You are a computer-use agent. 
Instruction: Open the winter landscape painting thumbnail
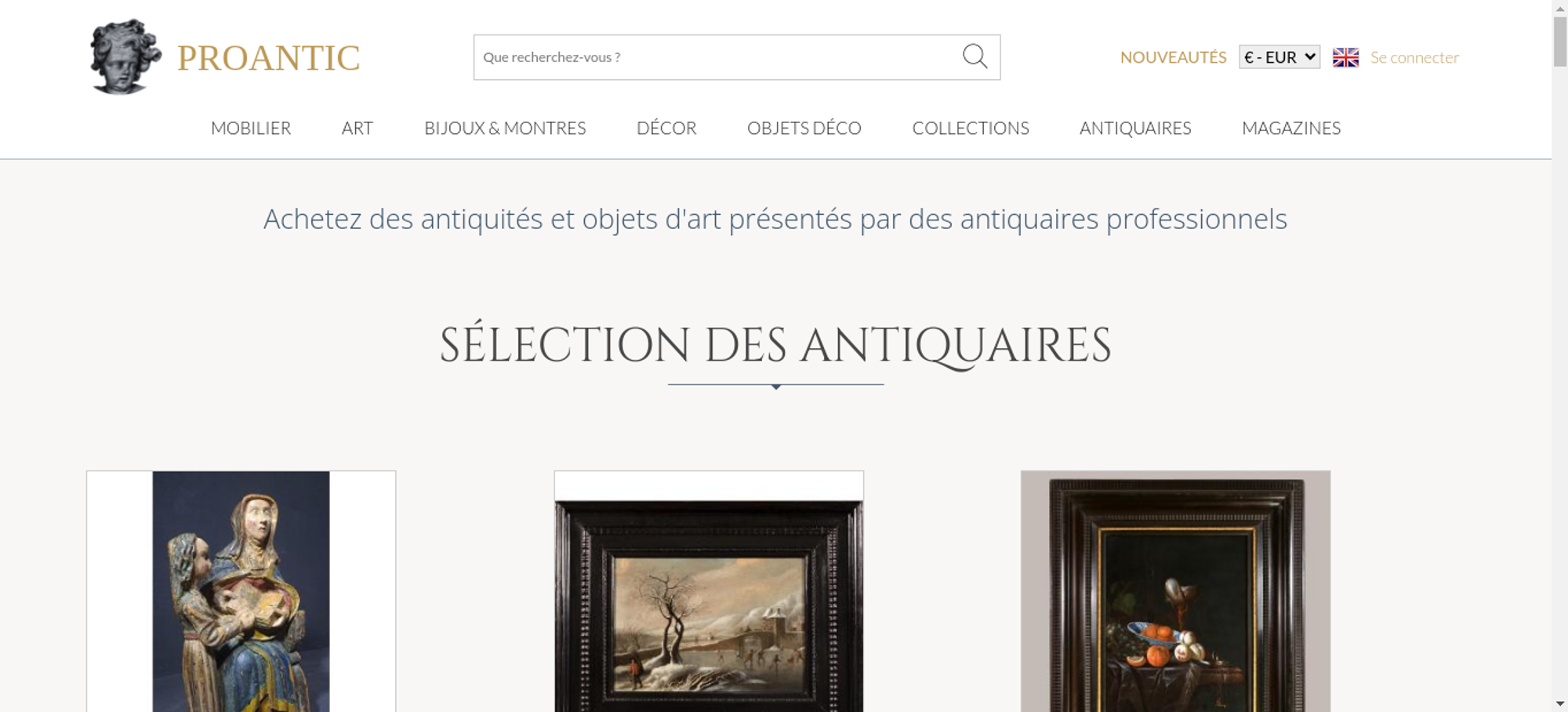point(709,591)
